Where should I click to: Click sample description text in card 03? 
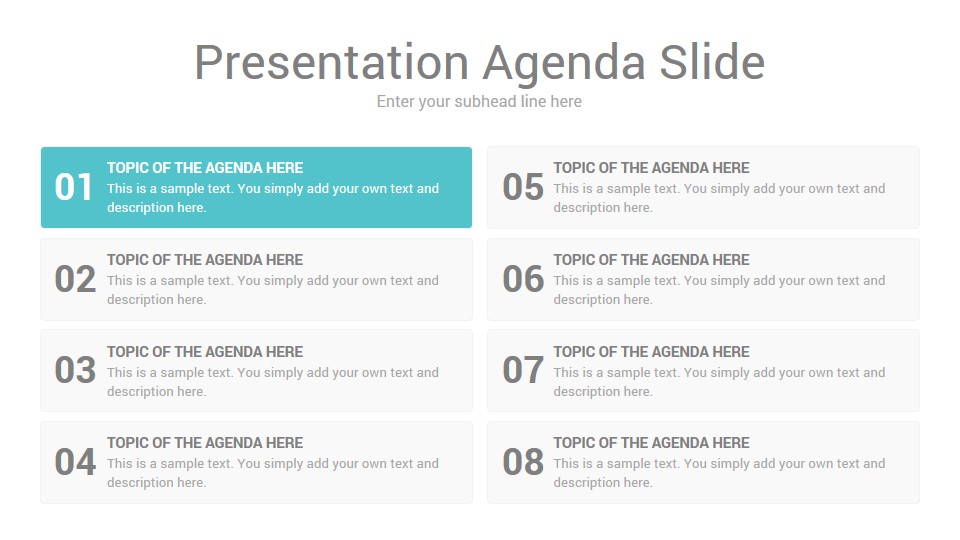pos(273,382)
